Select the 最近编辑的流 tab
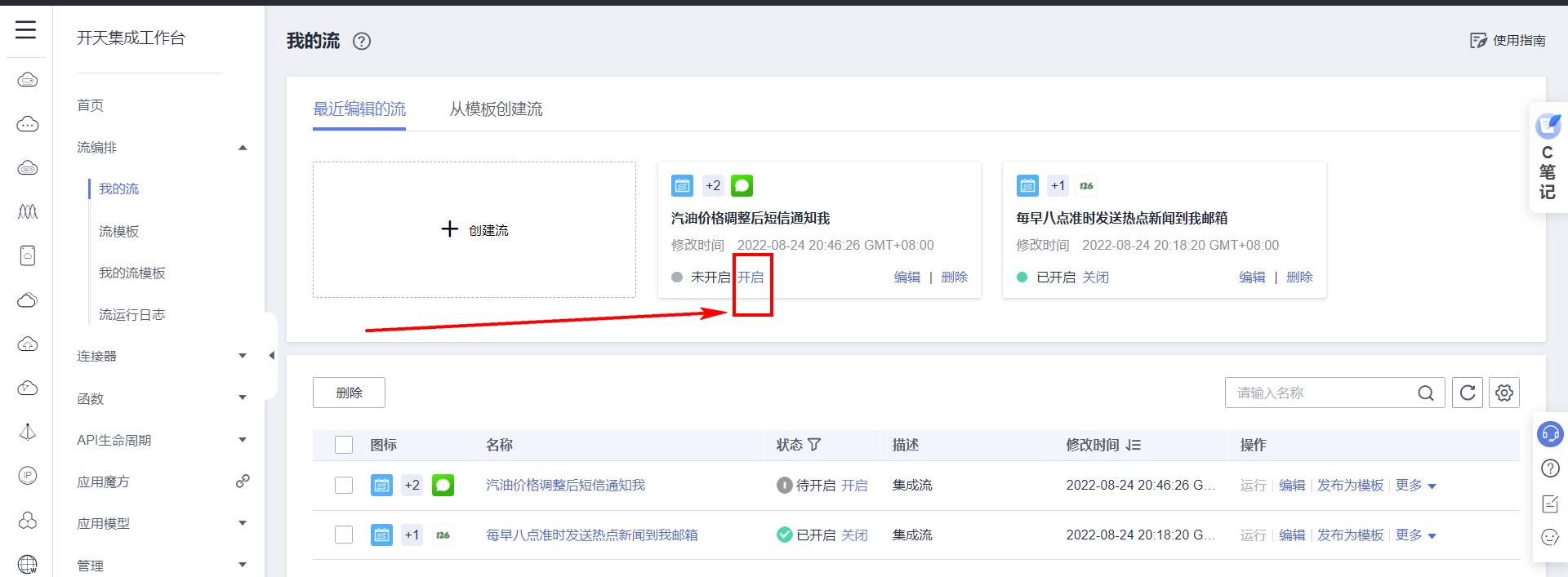The height and width of the screenshot is (577, 1568). 359,109
